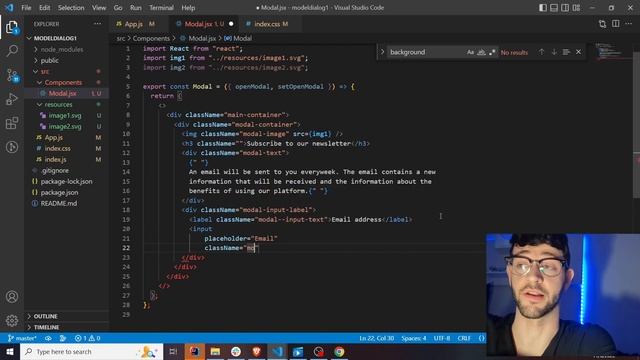
Task: Open the Help menu
Action: (188, 8)
